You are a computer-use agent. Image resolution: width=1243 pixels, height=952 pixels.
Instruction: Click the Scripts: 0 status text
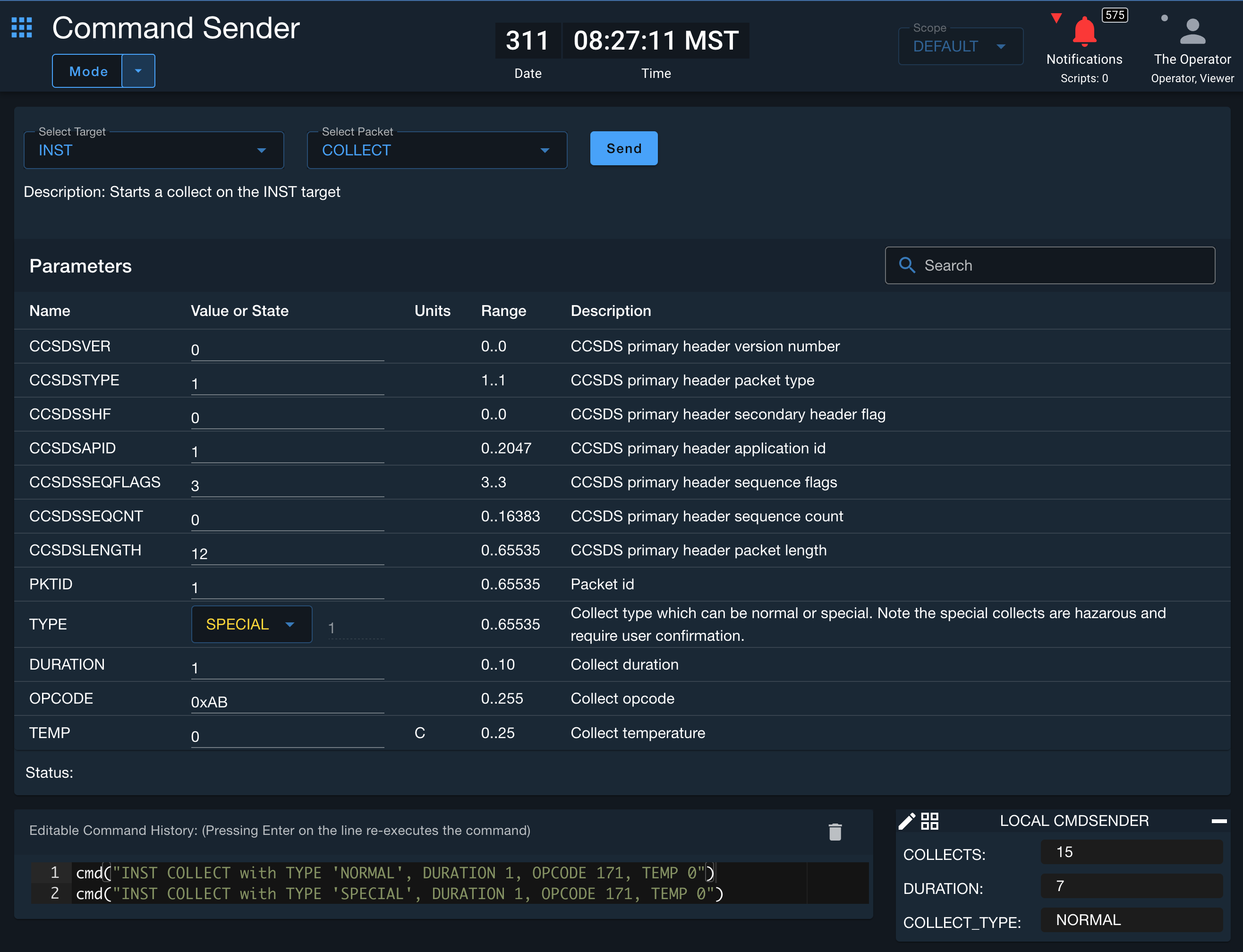(1084, 78)
